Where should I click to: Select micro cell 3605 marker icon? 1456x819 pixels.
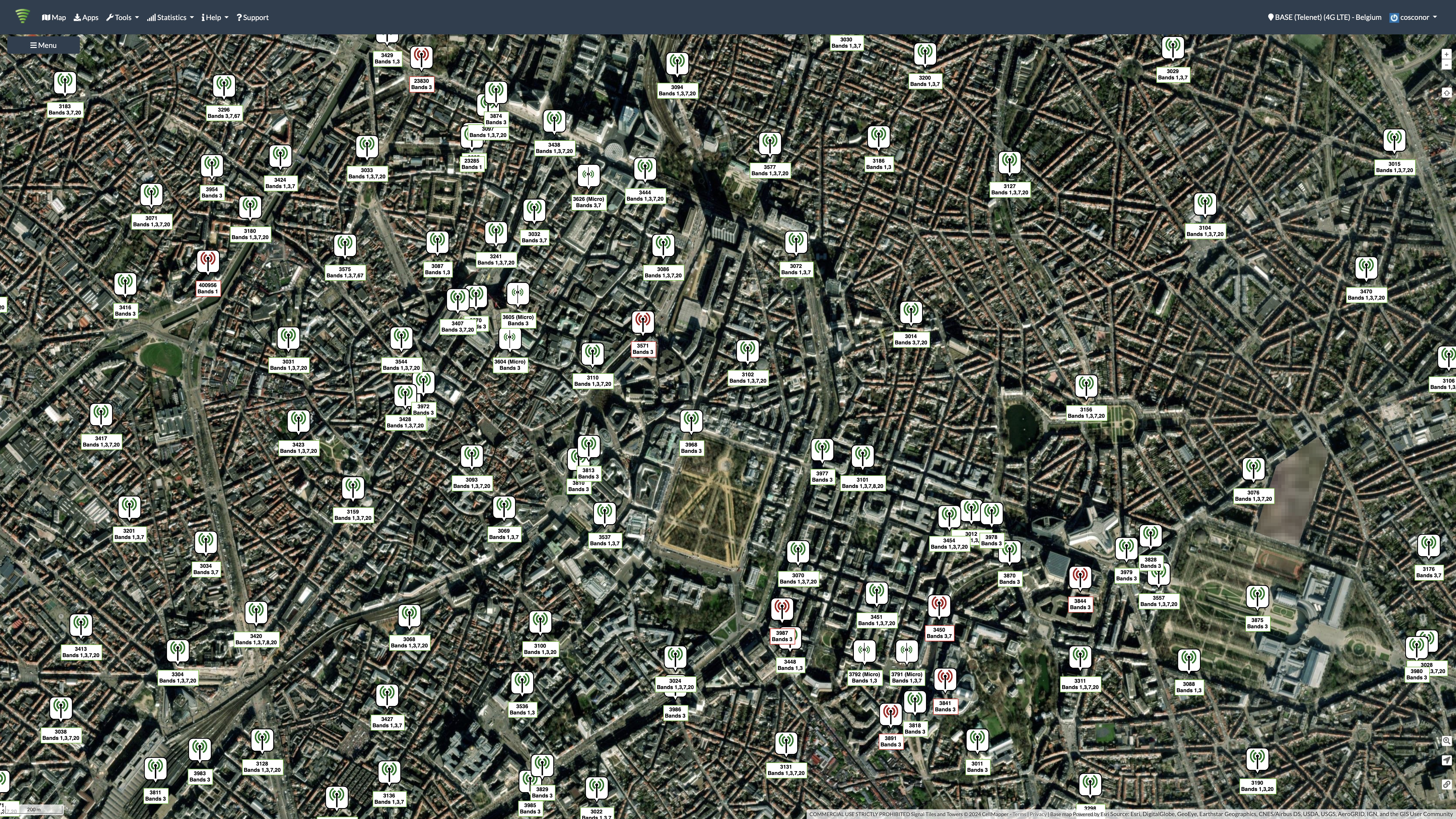(518, 295)
